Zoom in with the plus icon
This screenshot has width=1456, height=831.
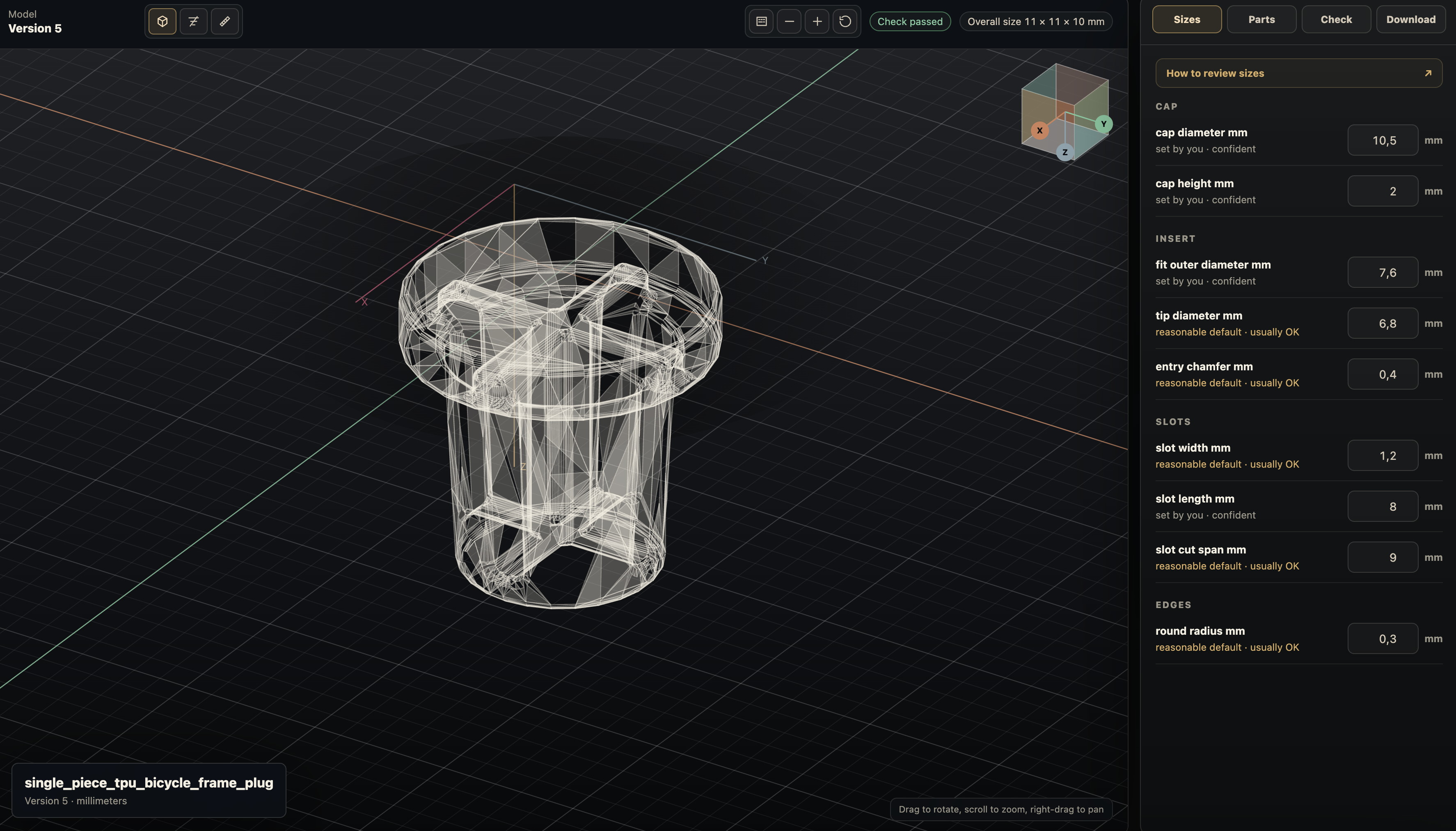click(x=817, y=22)
